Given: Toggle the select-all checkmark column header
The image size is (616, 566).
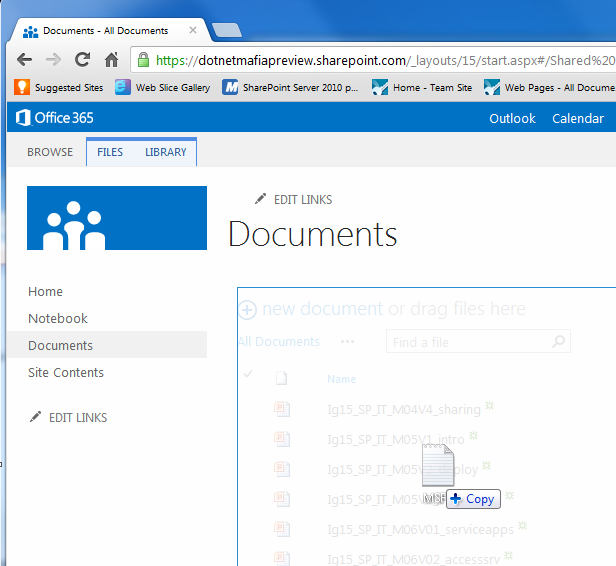Looking at the screenshot, I should (x=248, y=374).
